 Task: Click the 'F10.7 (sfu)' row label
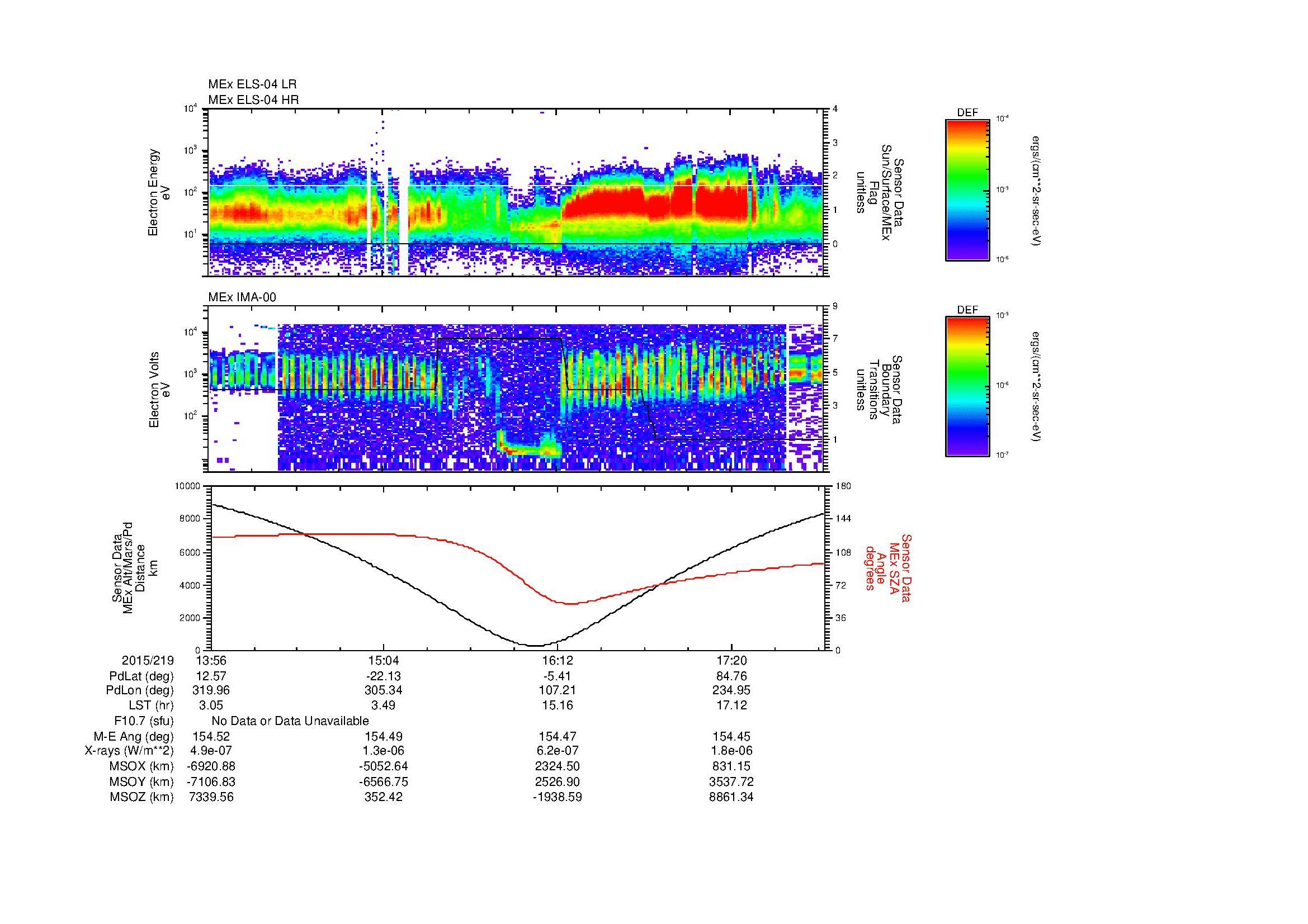(x=144, y=721)
